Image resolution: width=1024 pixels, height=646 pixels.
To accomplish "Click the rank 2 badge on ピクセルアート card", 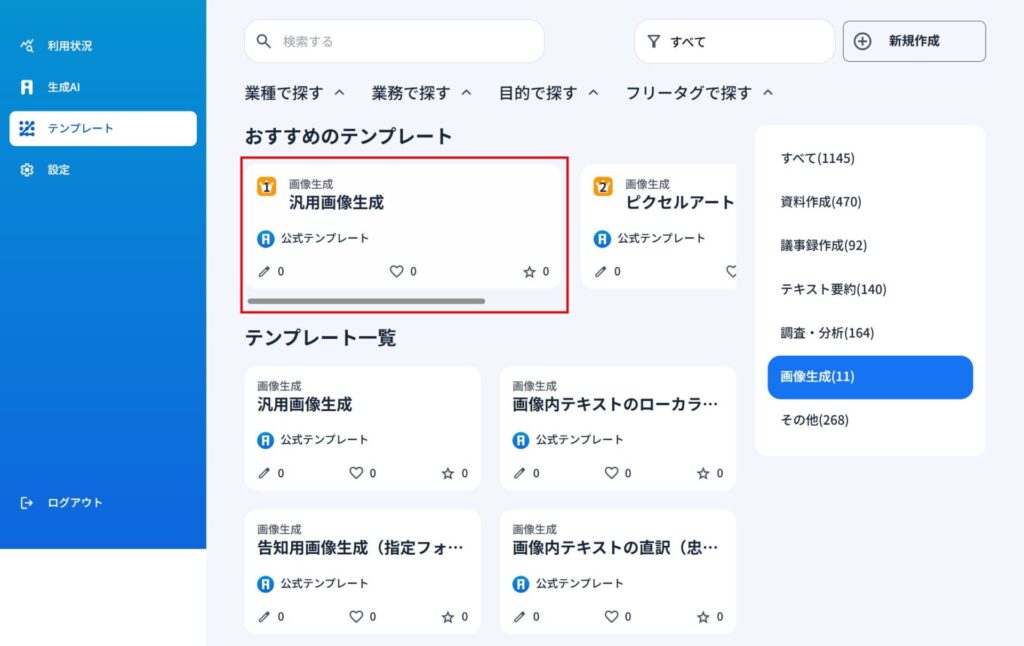I will click(603, 186).
